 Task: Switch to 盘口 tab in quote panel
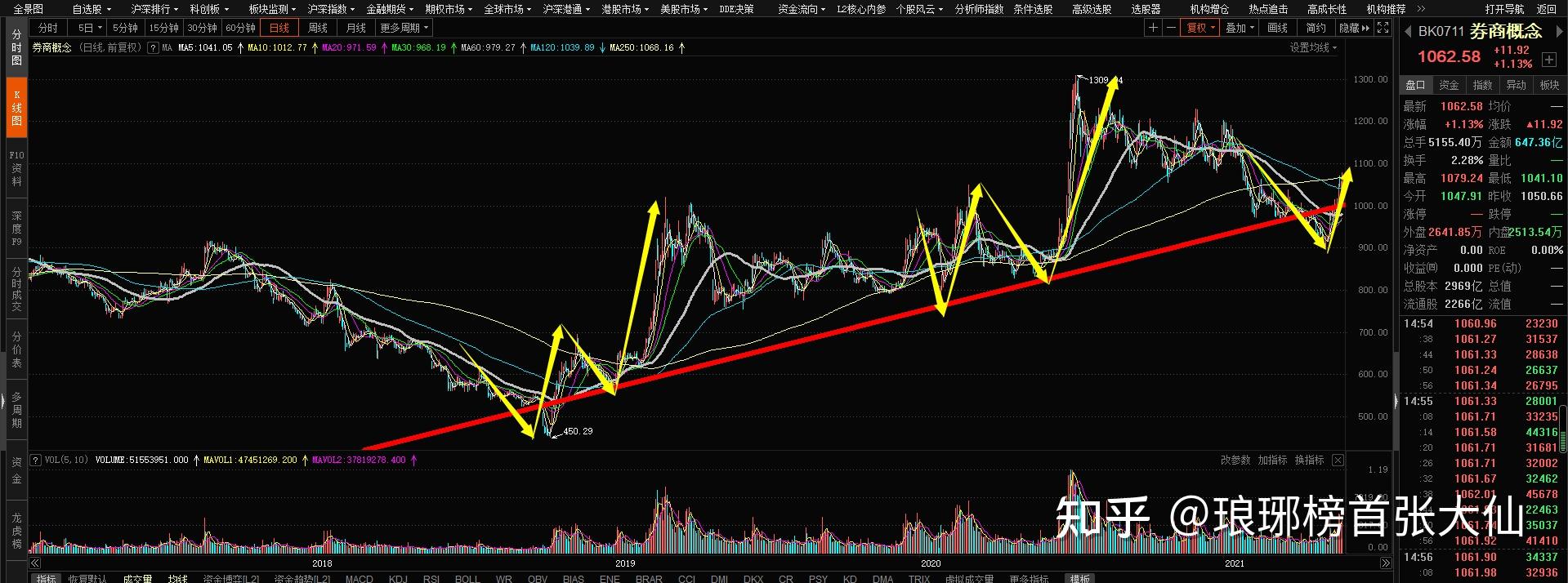(x=1415, y=85)
